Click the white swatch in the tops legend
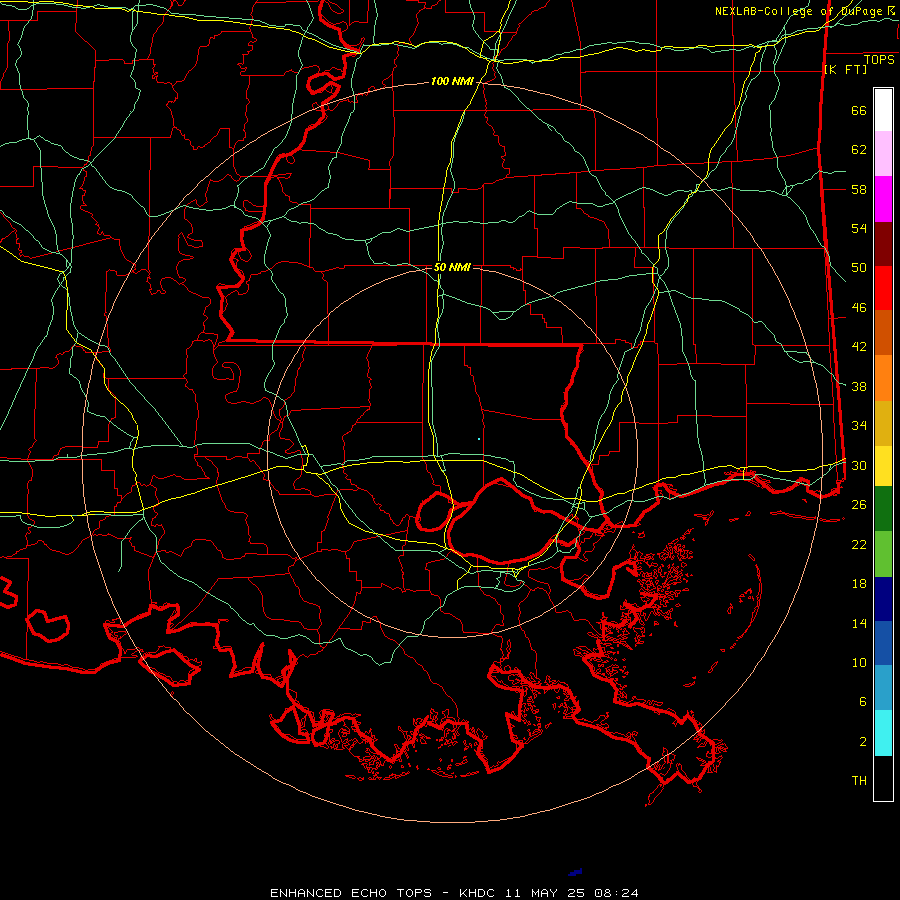 pyautogui.click(x=883, y=110)
